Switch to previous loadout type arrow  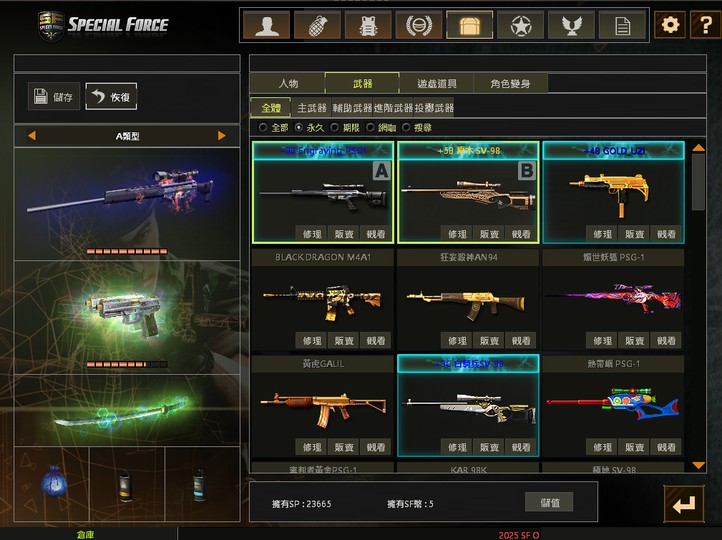(x=32, y=136)
